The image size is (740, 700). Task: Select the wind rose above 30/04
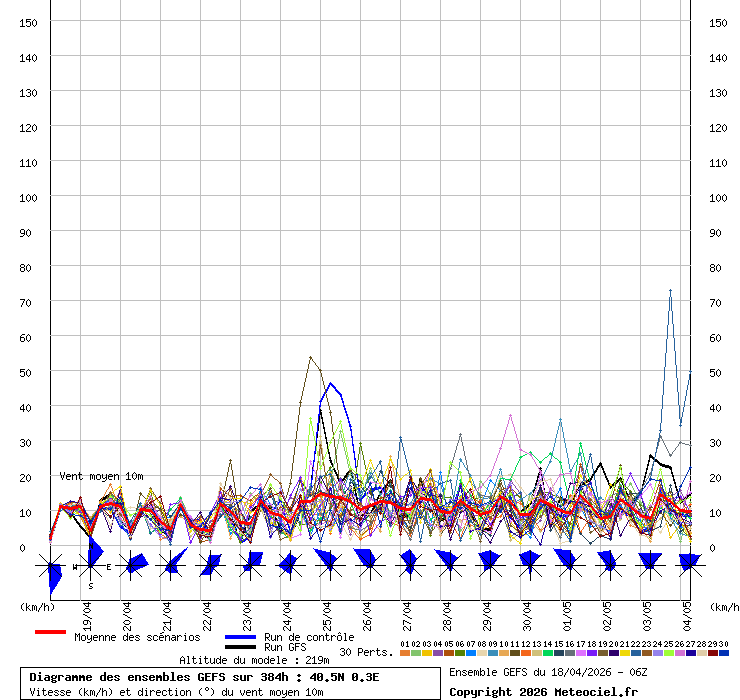click(529, 566)
